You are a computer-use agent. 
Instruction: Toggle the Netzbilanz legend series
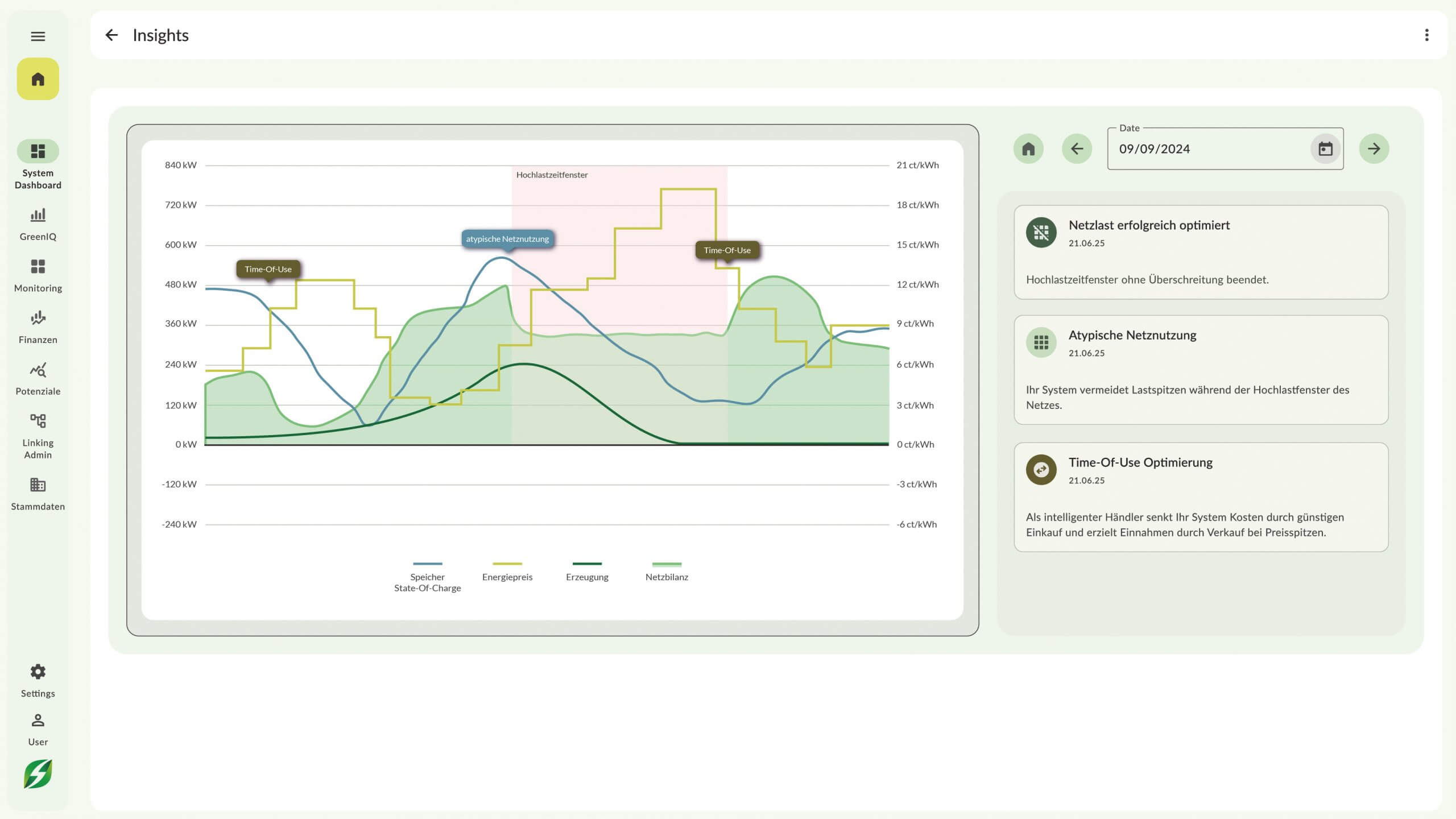667,571
